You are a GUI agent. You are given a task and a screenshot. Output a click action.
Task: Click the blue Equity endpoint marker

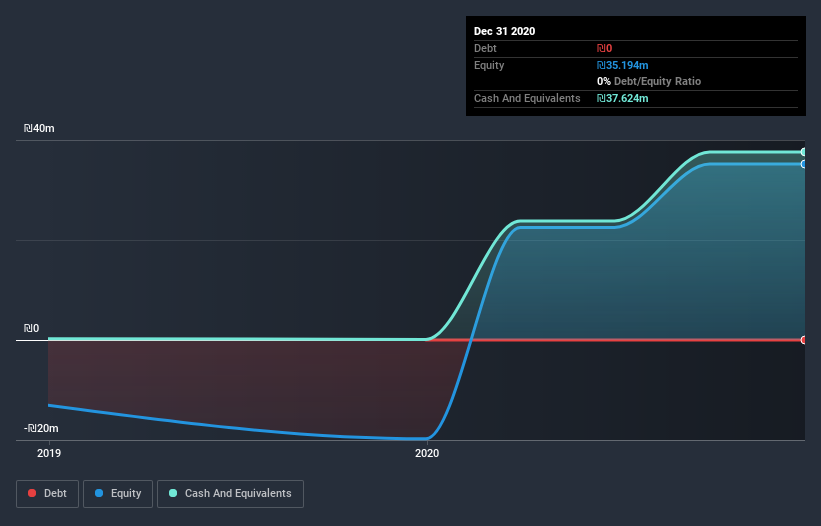pos(803,164)
